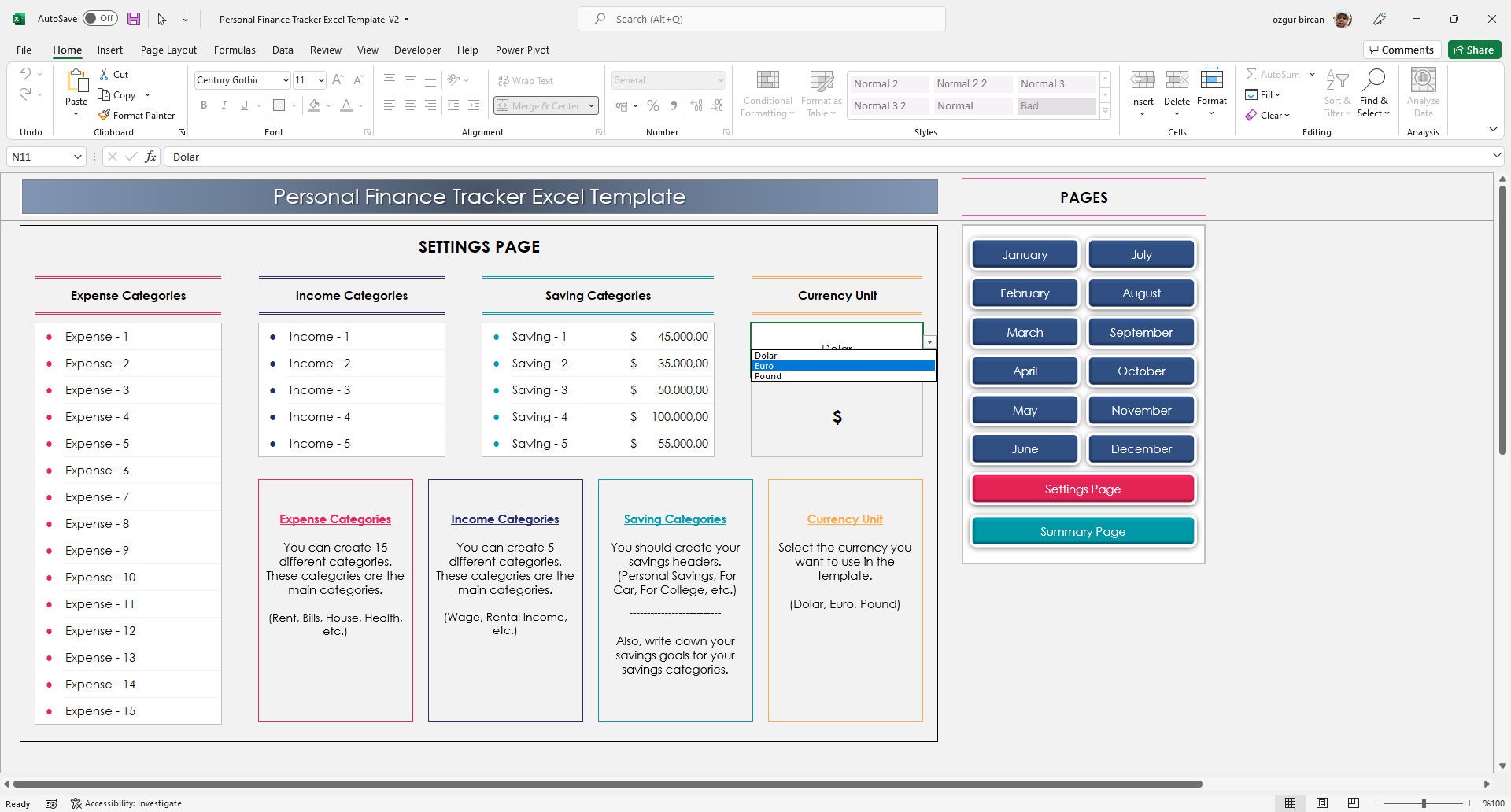
Task: Click the Analyze Data icon
Action: click(1422, 87)
